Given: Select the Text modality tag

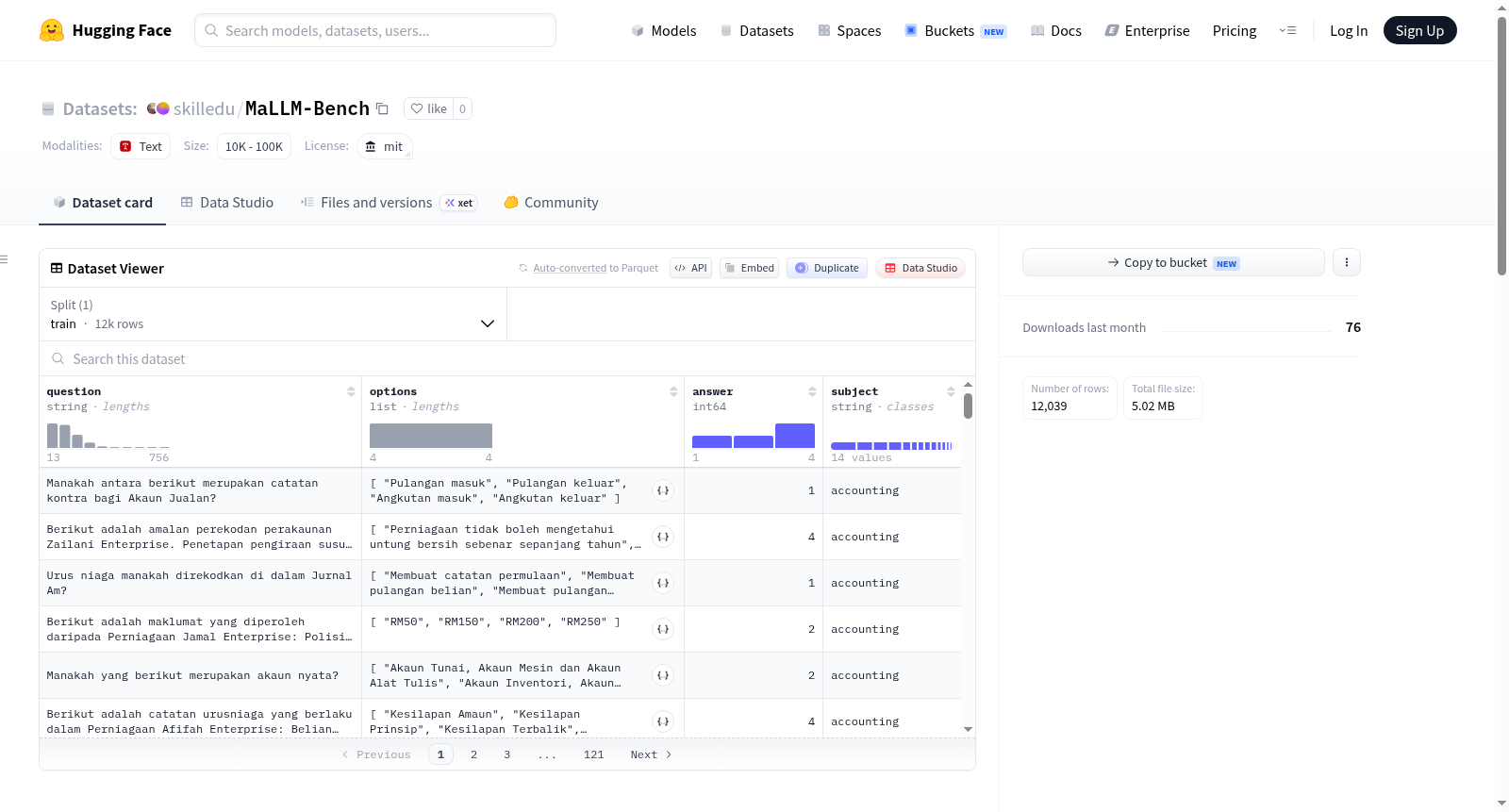Looking at the screenshot, I should tap(141, 146).
